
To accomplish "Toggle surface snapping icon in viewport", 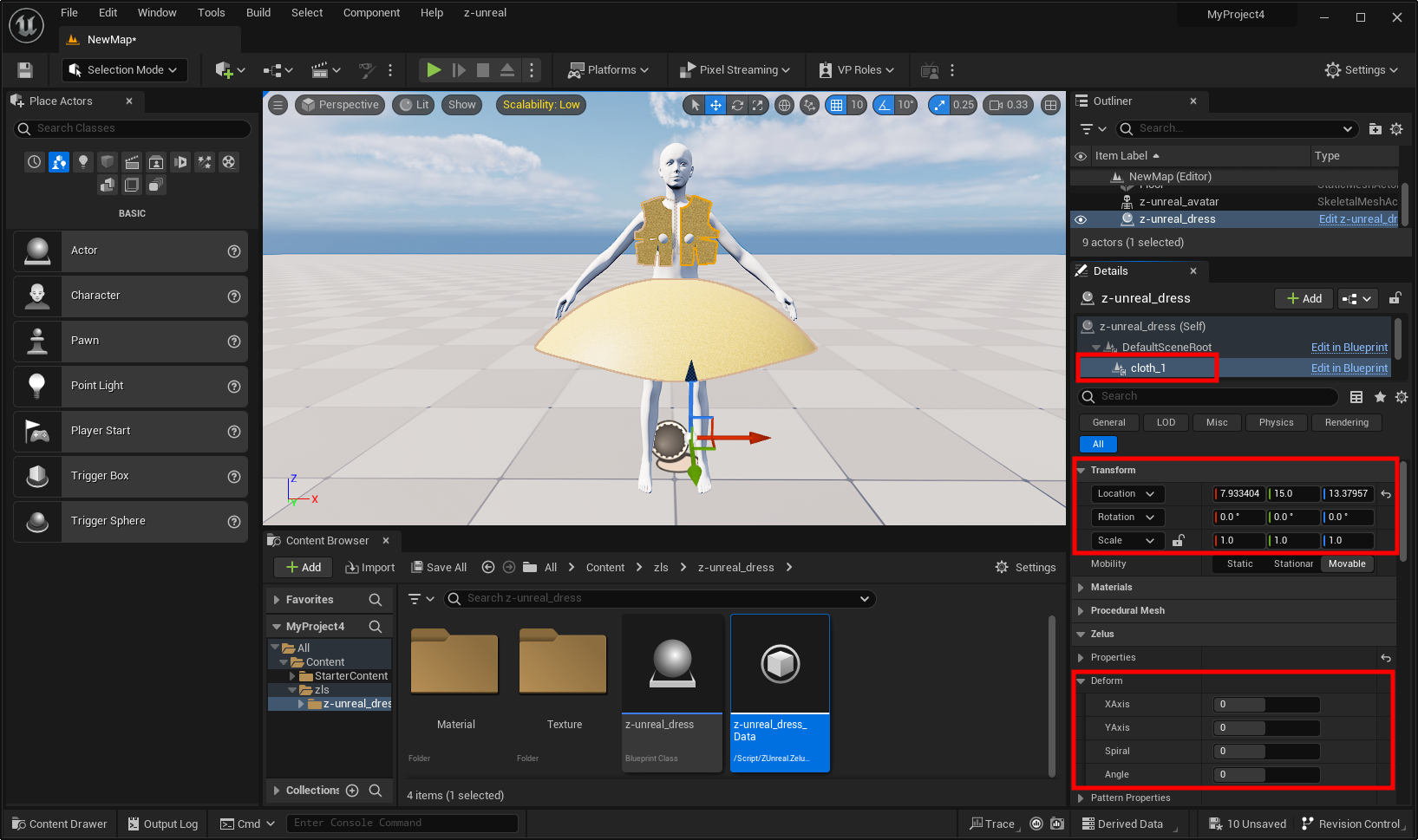I will (x=810, y=105).
